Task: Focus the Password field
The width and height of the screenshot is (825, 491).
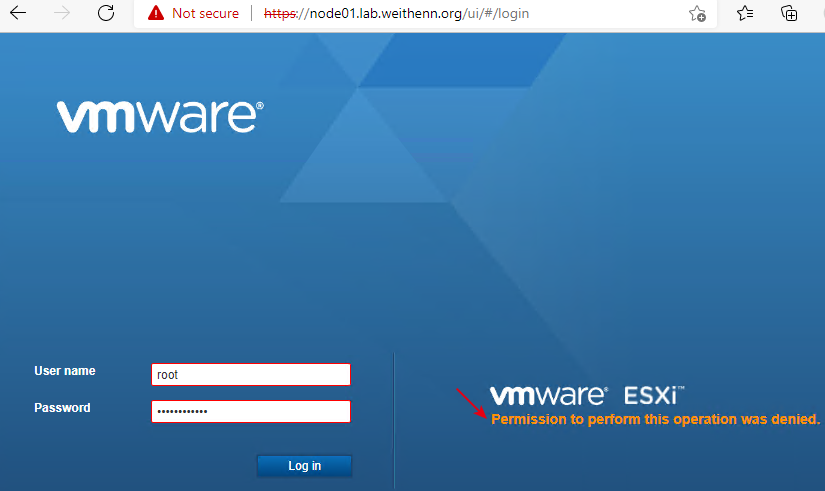Action: click(251, 411)
